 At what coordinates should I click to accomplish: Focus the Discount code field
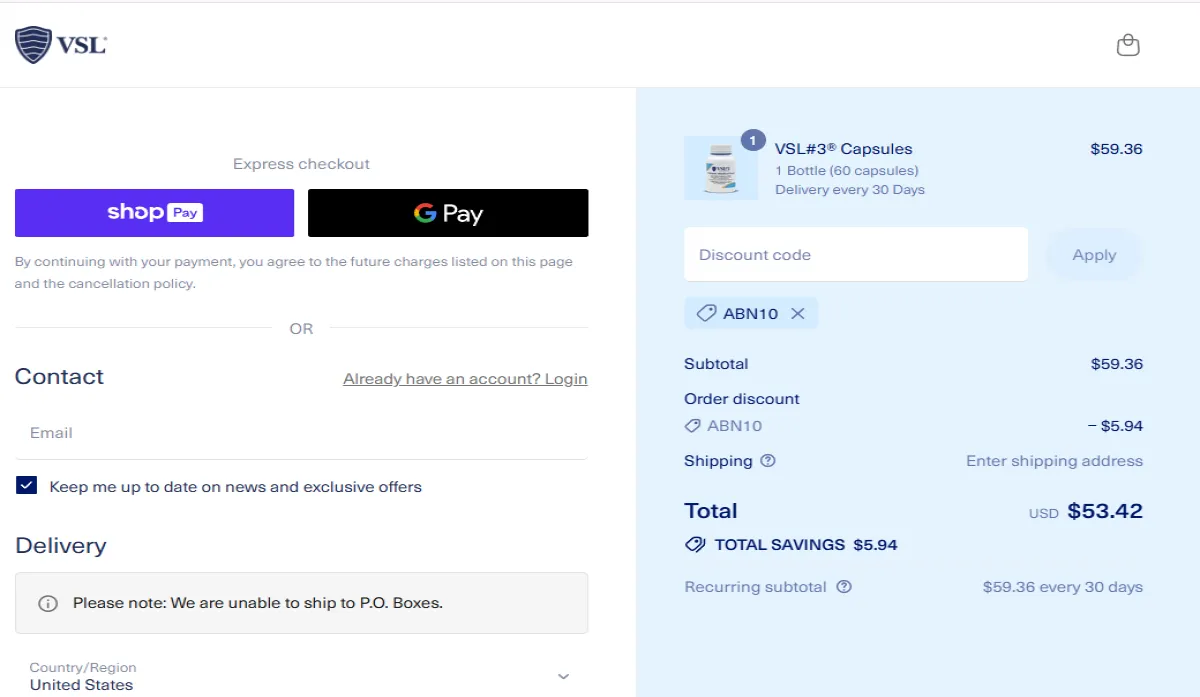[856, 255]
